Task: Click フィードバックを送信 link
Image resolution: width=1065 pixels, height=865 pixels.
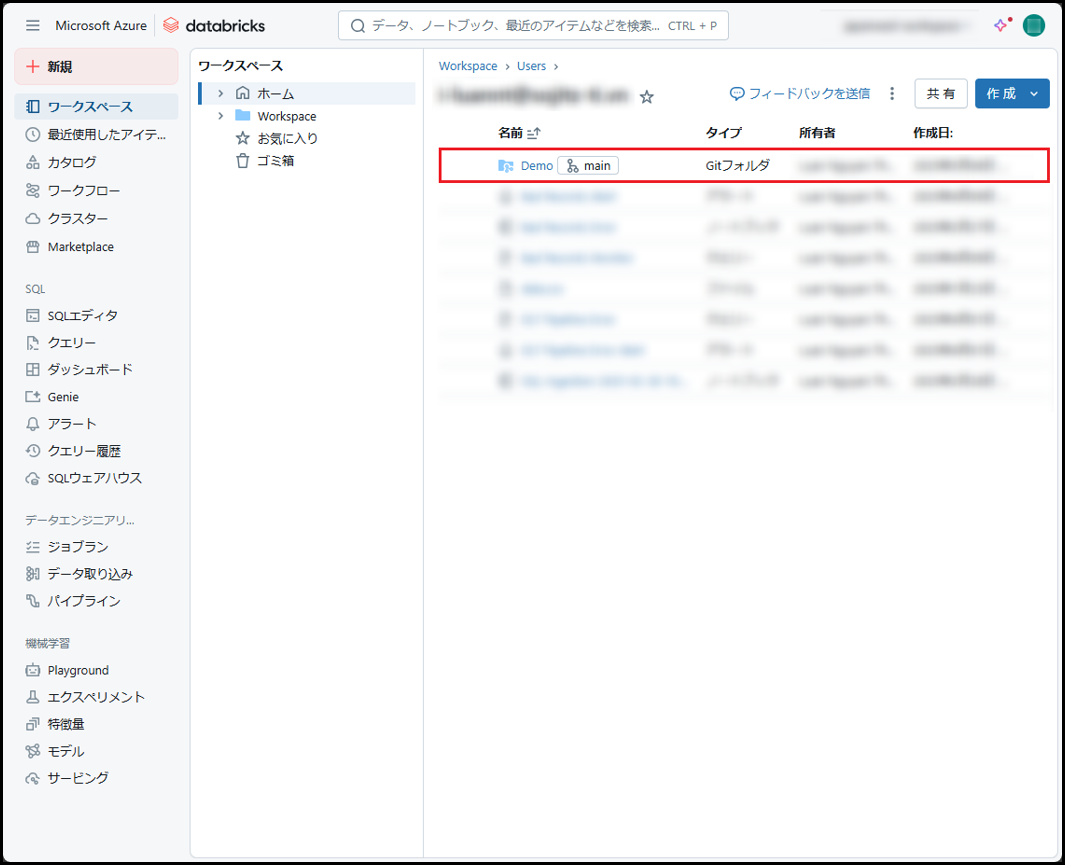Action: [799, 94]
